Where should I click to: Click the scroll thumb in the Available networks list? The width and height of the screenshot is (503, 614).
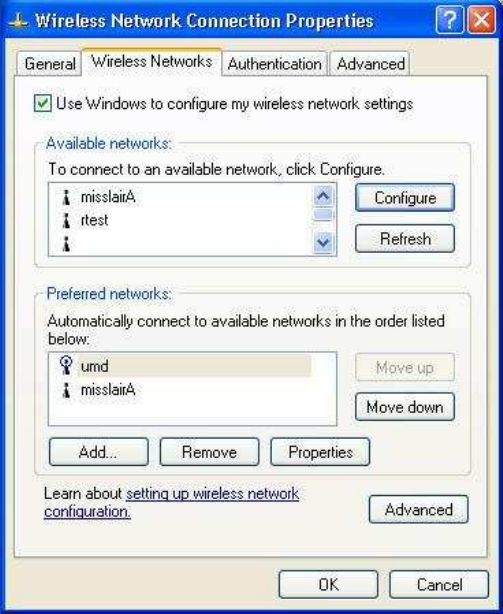click(323, 215)
